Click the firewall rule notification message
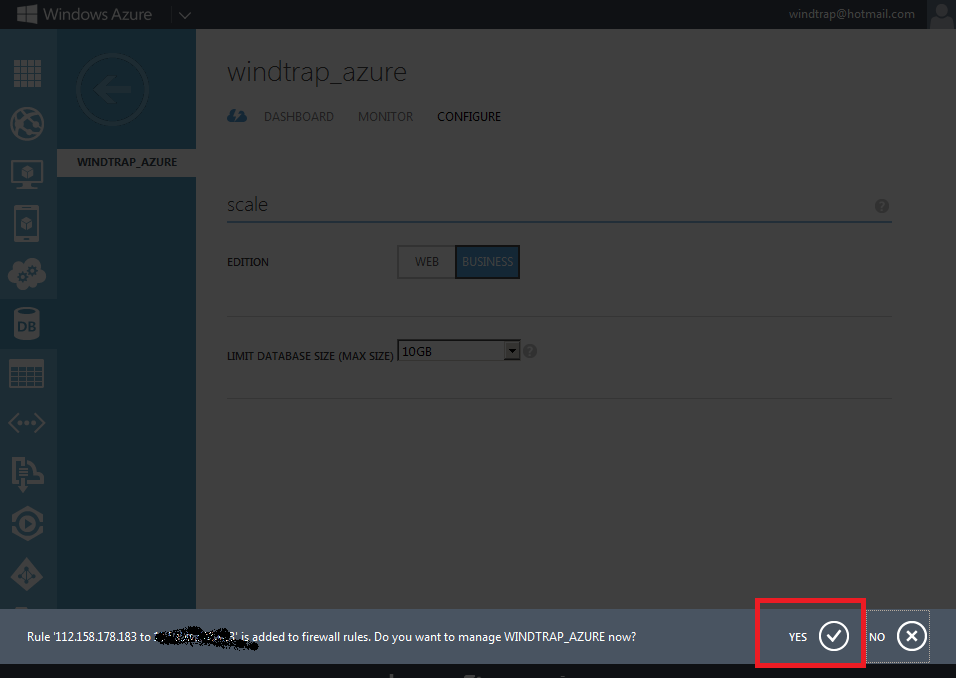 coord(331,637)
